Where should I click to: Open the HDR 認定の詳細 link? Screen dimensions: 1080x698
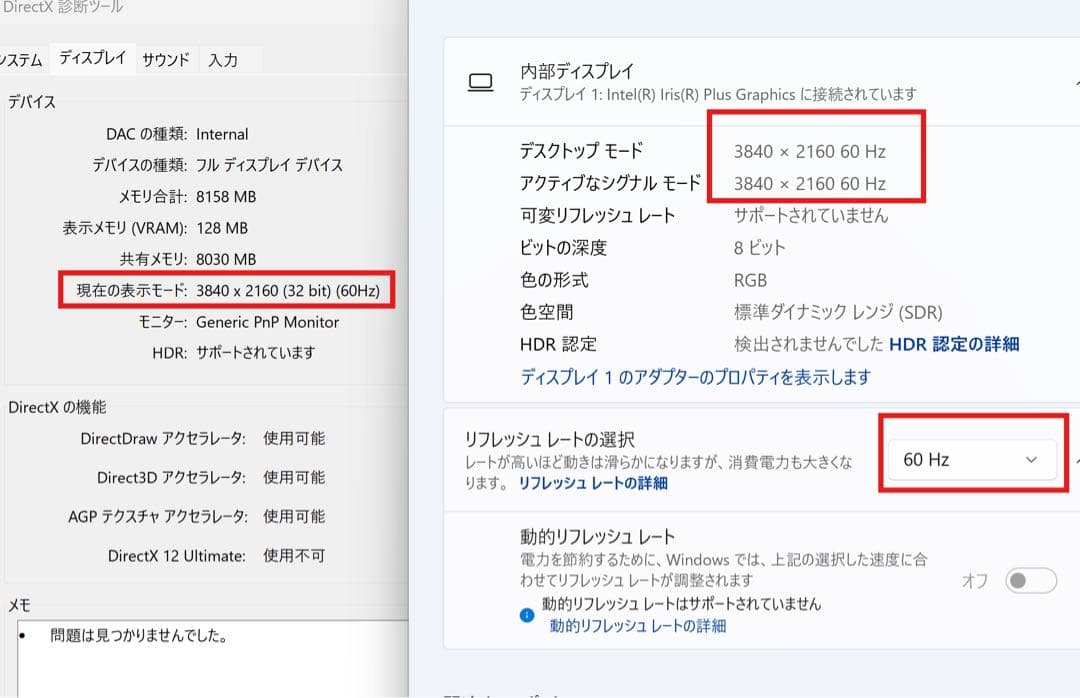pyautogui.click(x=957, y=344)
